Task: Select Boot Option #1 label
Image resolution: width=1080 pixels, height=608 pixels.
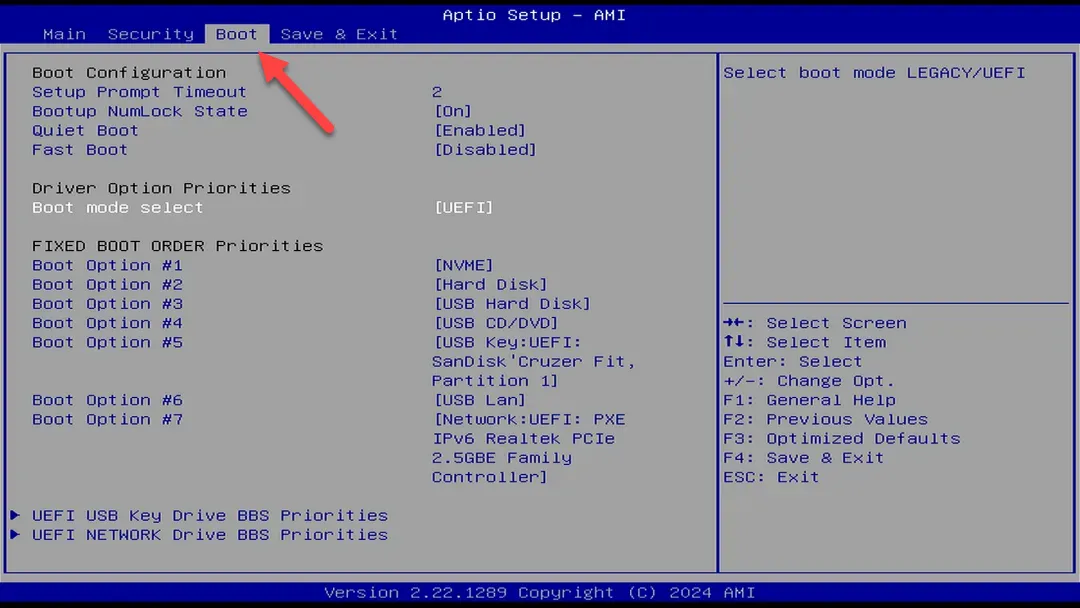Action: pos(107,265)
